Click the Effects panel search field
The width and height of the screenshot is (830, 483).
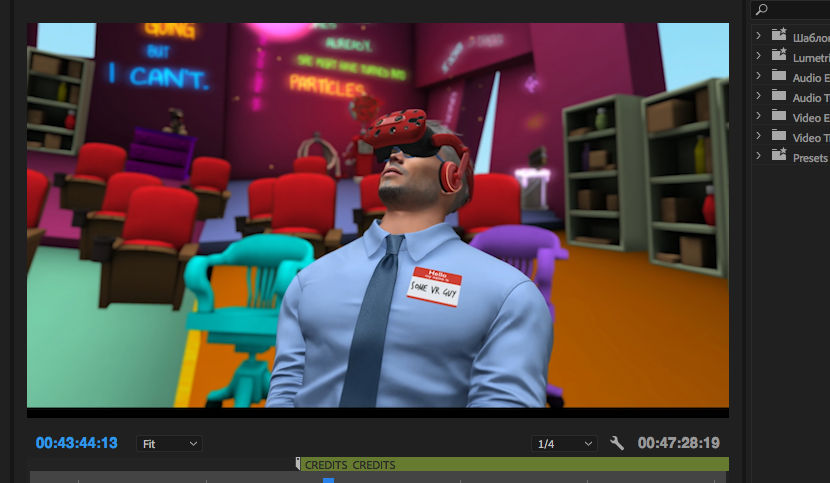[x=790, y=10]
